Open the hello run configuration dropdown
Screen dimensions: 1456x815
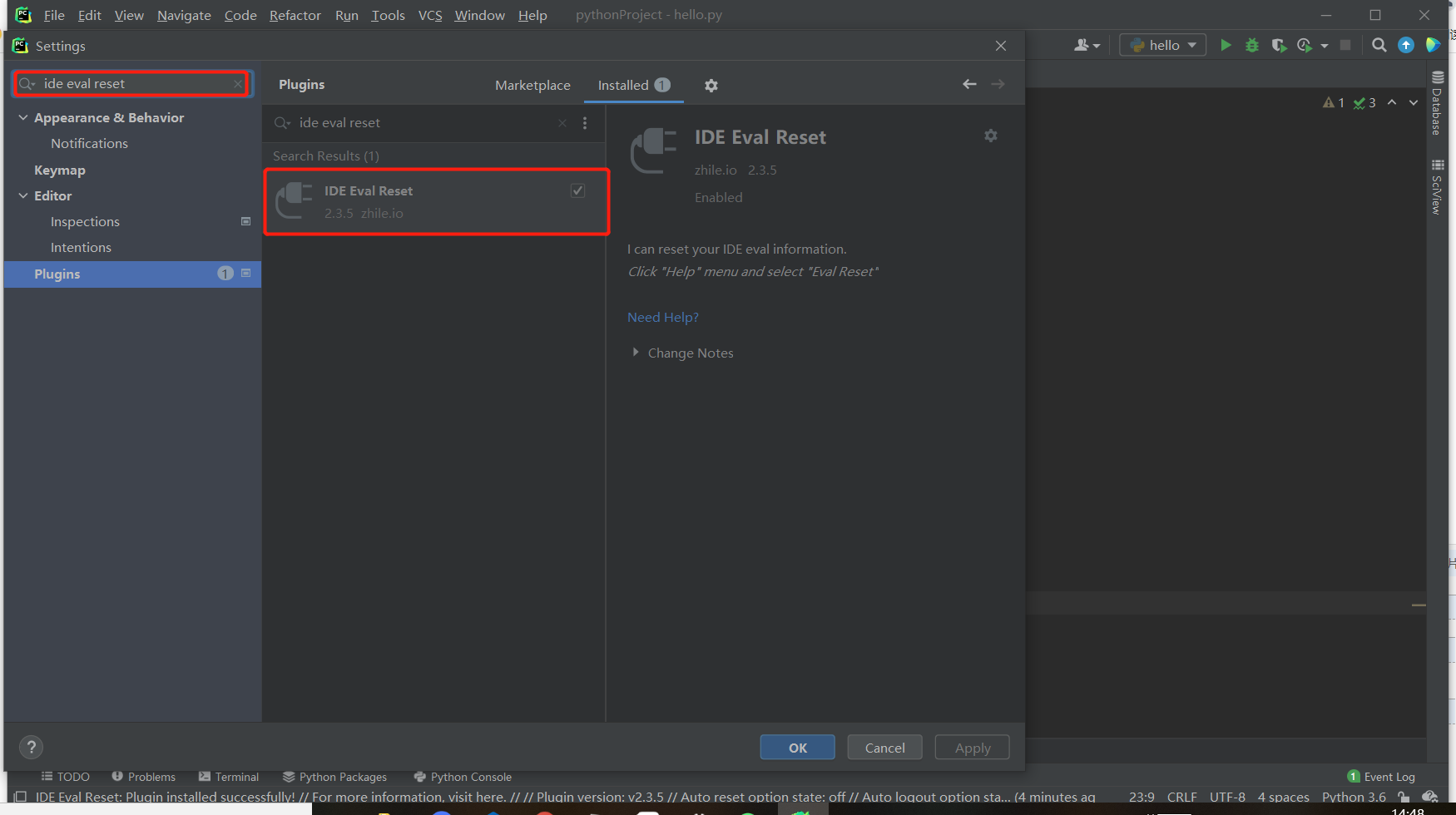click(1163, 45)
